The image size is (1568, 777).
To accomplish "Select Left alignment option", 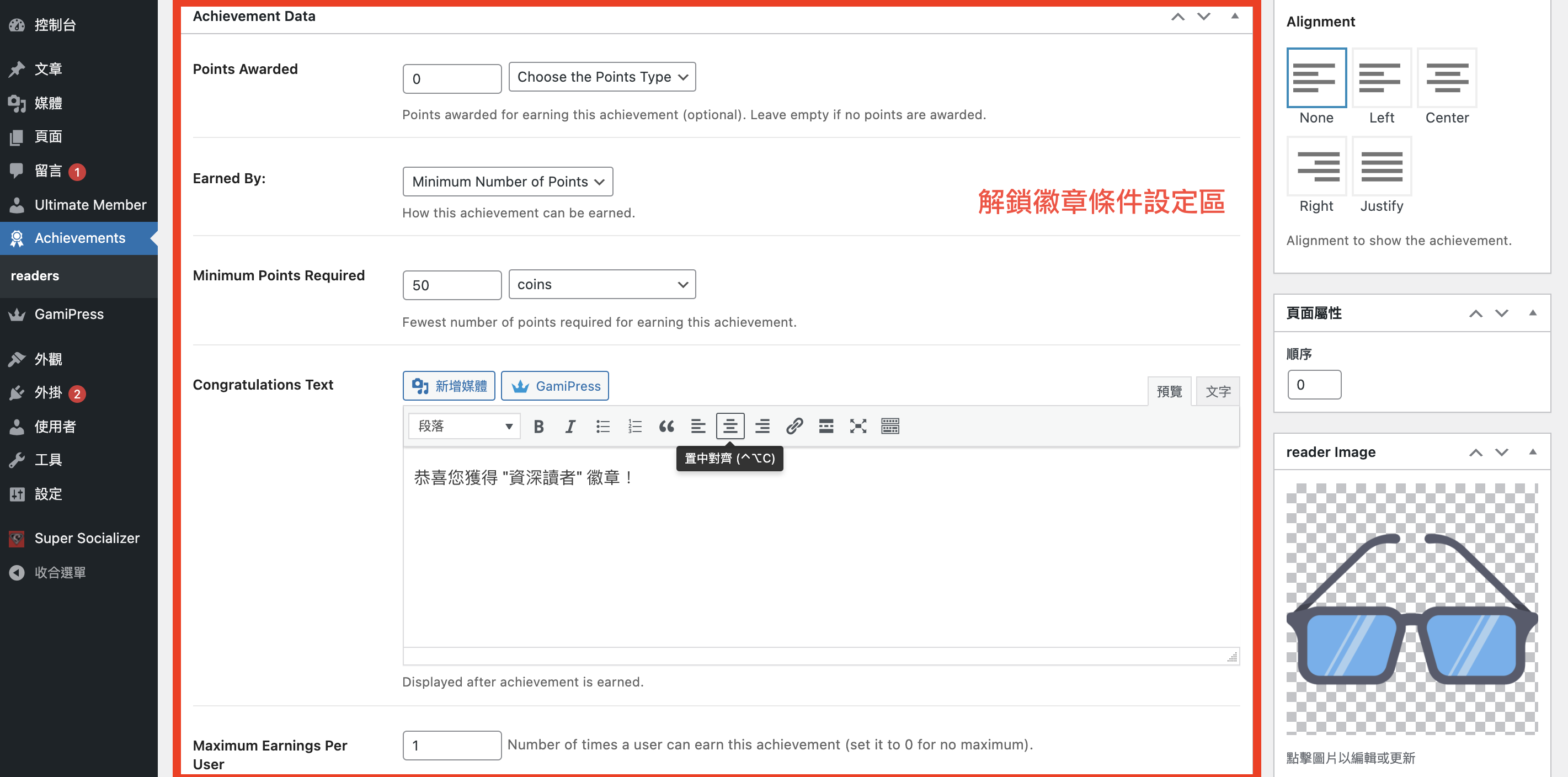I will [1382, 78].
